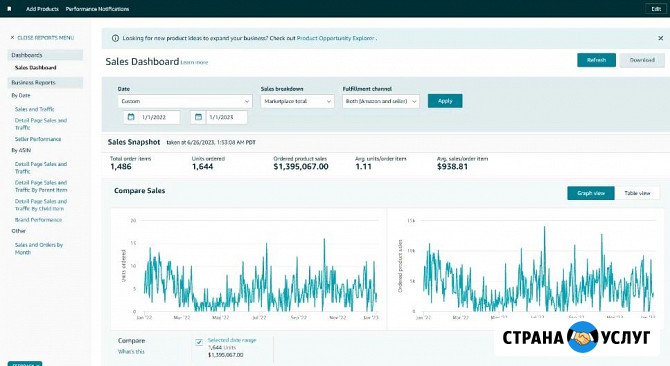Click the Refresh button
Viewport: 670px width, 366px height.
[x=597, y=60]
